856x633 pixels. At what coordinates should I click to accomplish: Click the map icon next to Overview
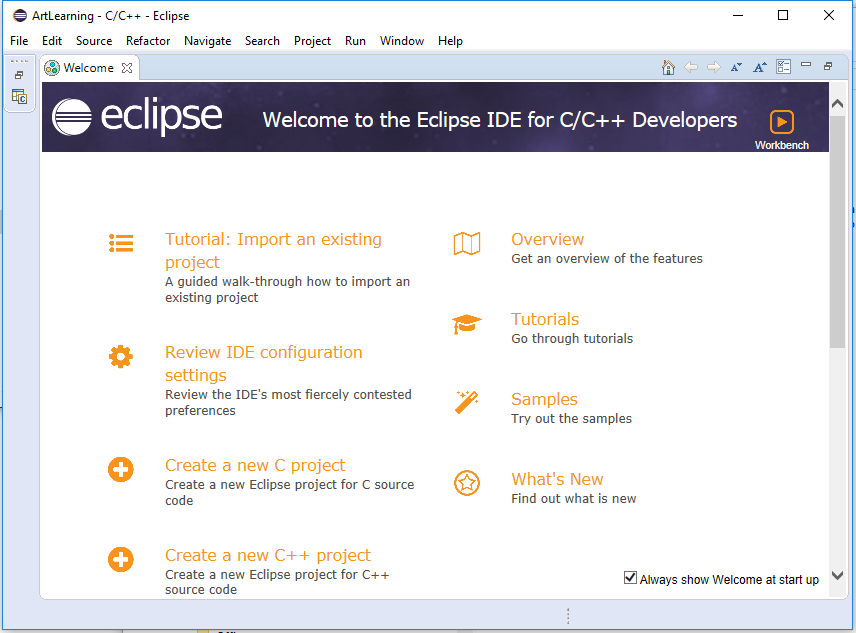pos(467,243)
